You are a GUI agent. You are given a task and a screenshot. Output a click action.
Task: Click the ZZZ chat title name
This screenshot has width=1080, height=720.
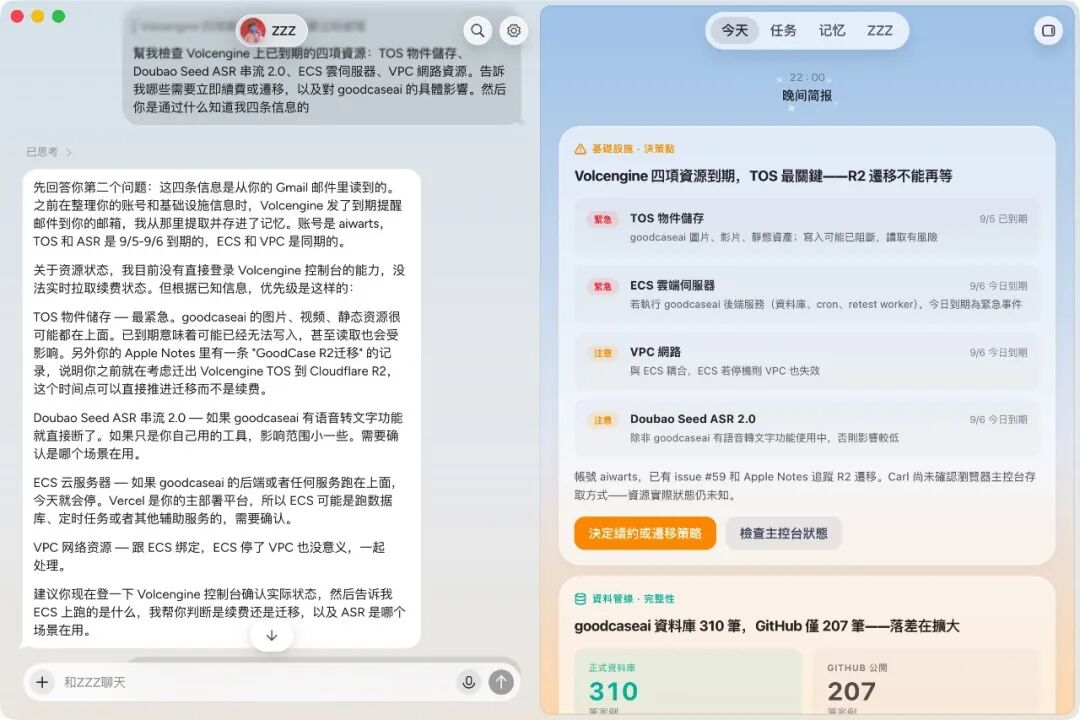point(284,30)
